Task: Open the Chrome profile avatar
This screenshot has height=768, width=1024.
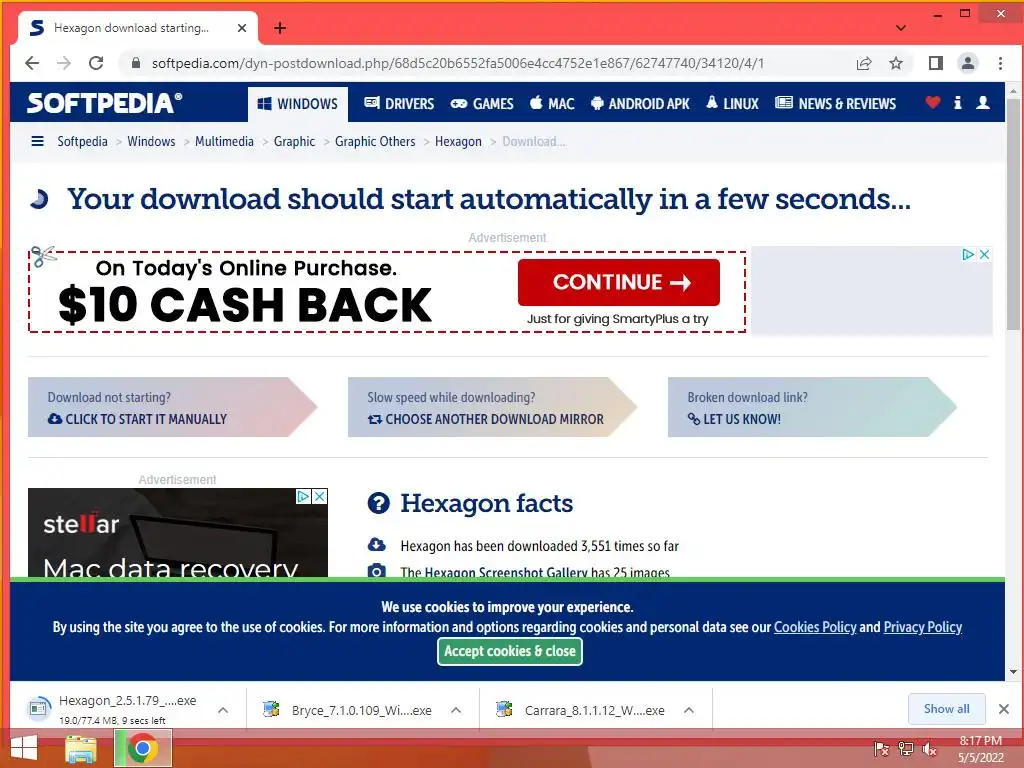Action: pos(967,63)
